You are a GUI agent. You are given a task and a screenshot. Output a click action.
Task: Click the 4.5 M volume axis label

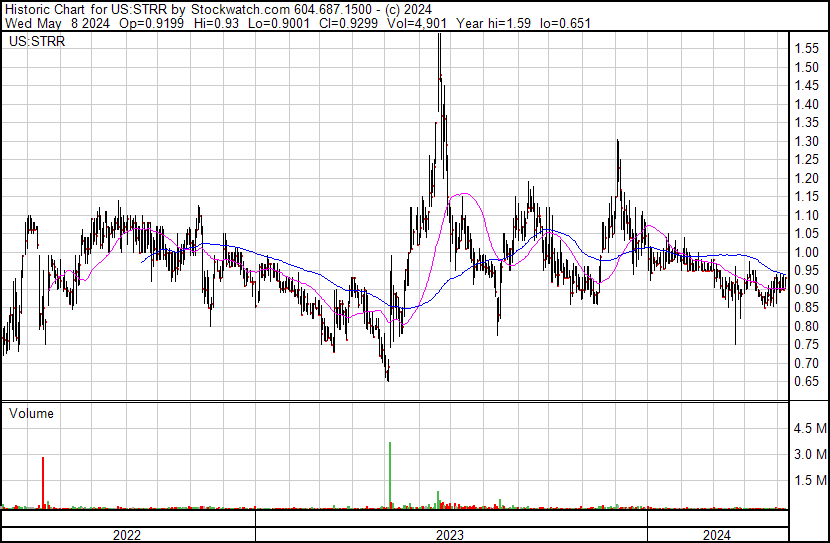[x=809, y=429]
